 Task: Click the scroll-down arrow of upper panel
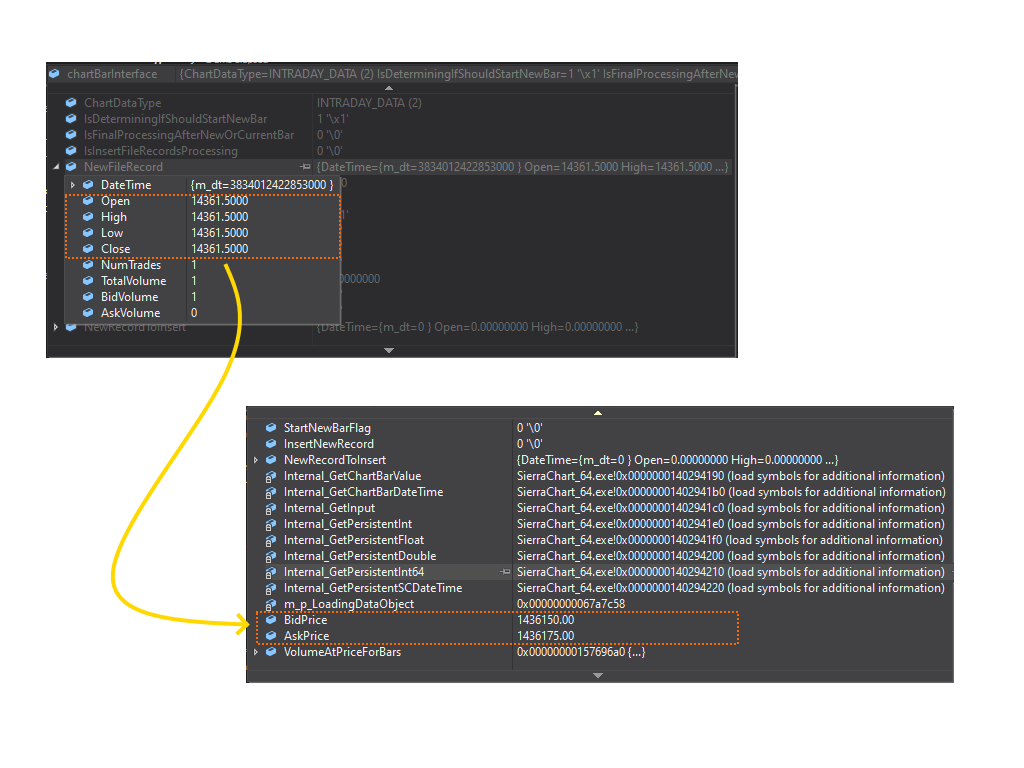pyautogui.click(x=389, y=351)
